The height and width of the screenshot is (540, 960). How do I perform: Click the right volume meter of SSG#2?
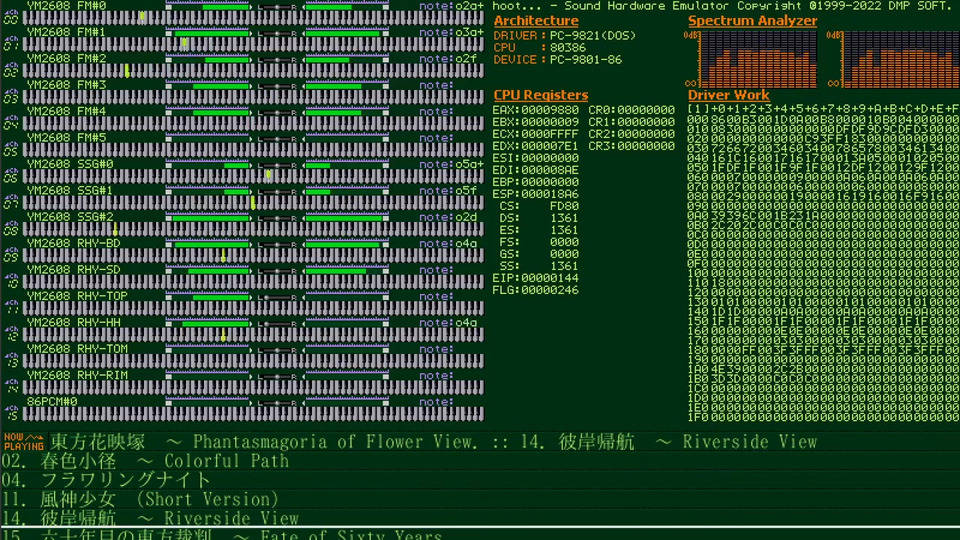(347, 218)
